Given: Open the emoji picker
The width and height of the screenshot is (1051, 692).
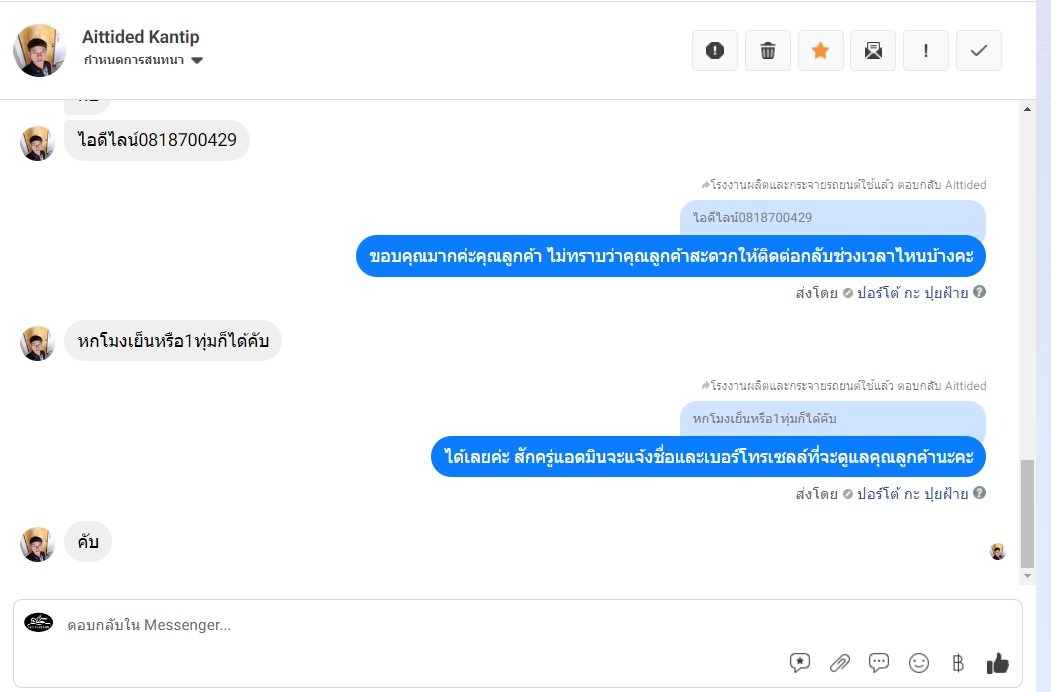Looking at the screenshot, I should point(918,663).
